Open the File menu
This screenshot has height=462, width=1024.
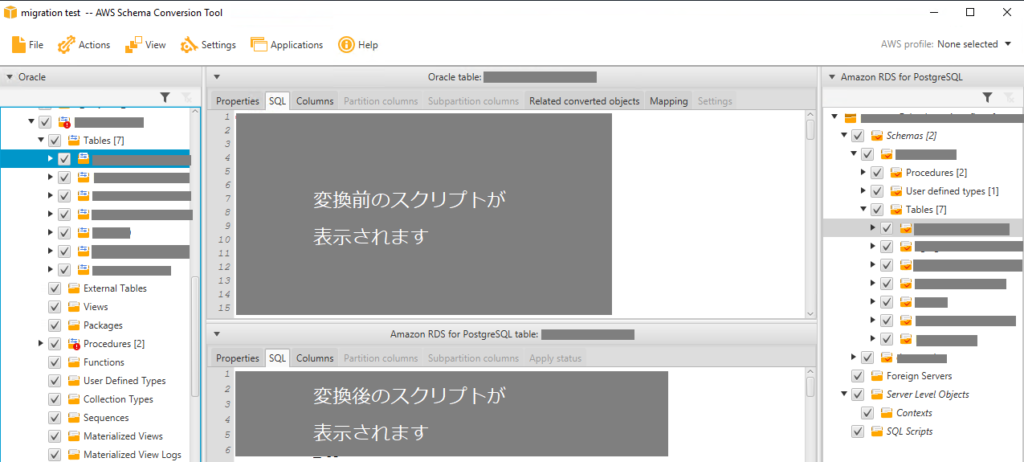[x=27, y=44]
